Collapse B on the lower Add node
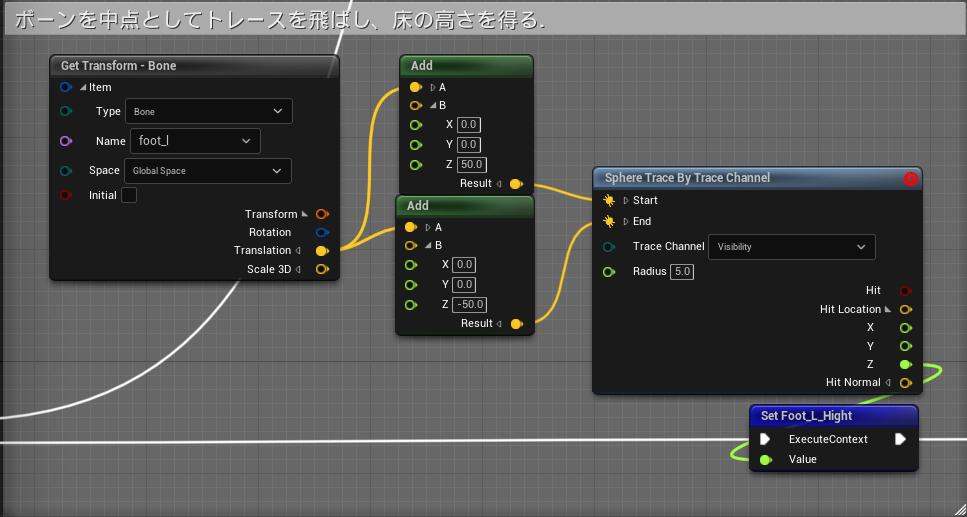This screenshot has width=967, height=517. click(x=428, y=246)
